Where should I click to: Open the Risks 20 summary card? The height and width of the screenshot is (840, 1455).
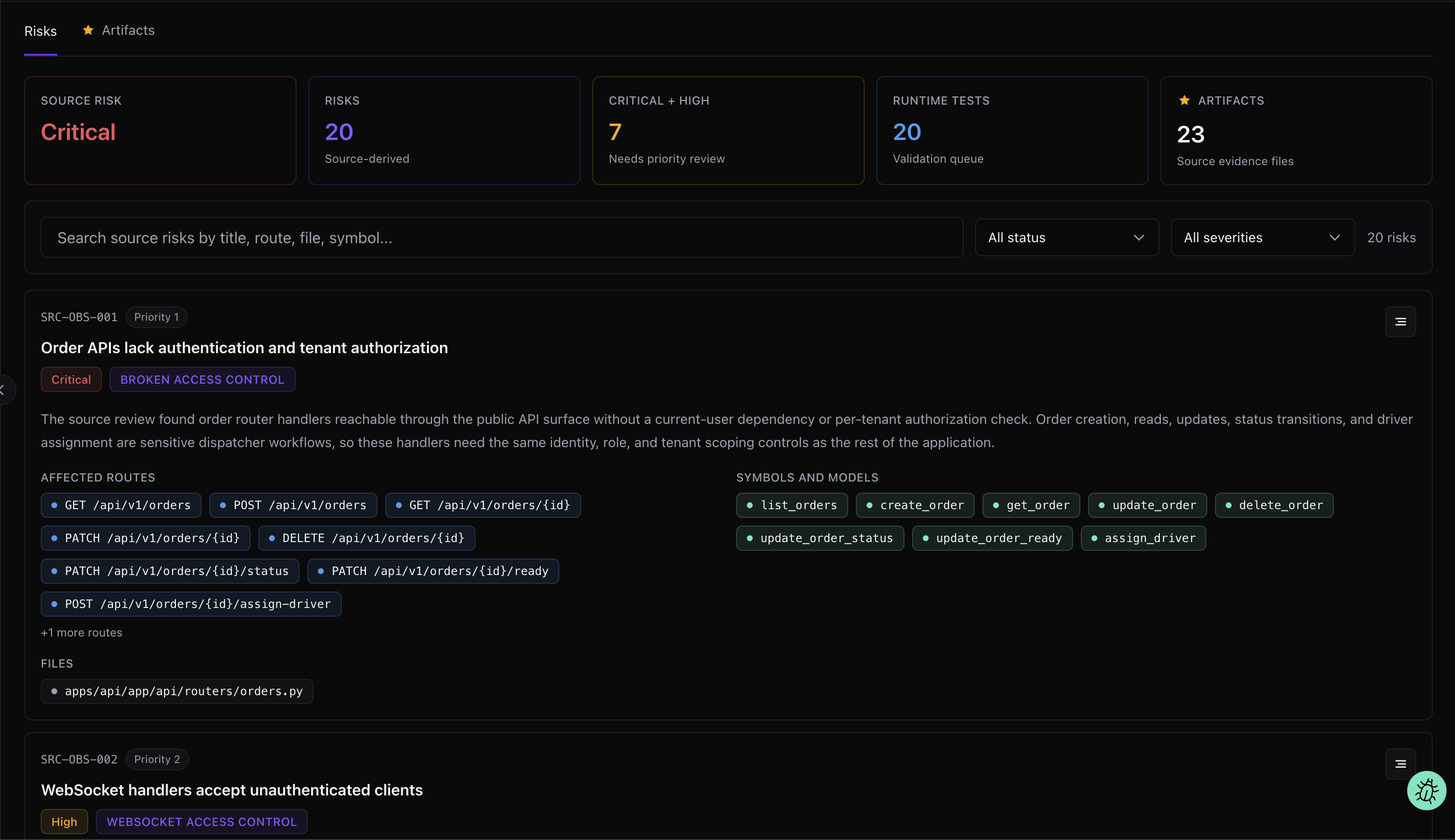coord(444,130)
